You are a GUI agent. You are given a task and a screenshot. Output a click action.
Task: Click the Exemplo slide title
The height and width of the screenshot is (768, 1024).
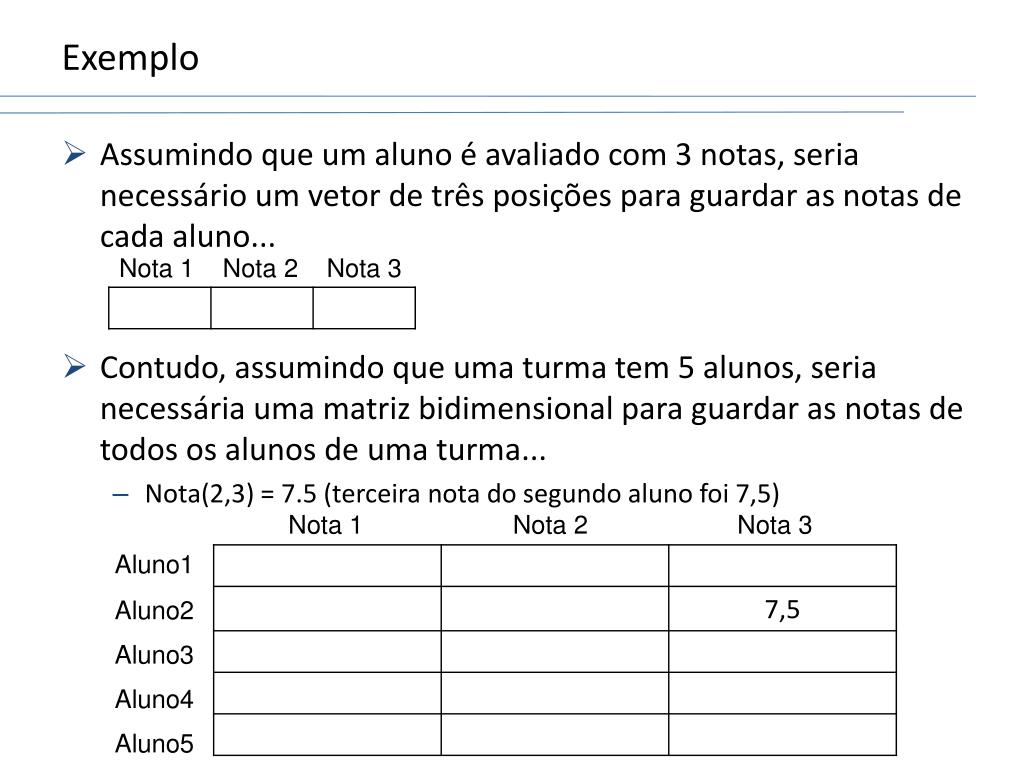[131, 59]
